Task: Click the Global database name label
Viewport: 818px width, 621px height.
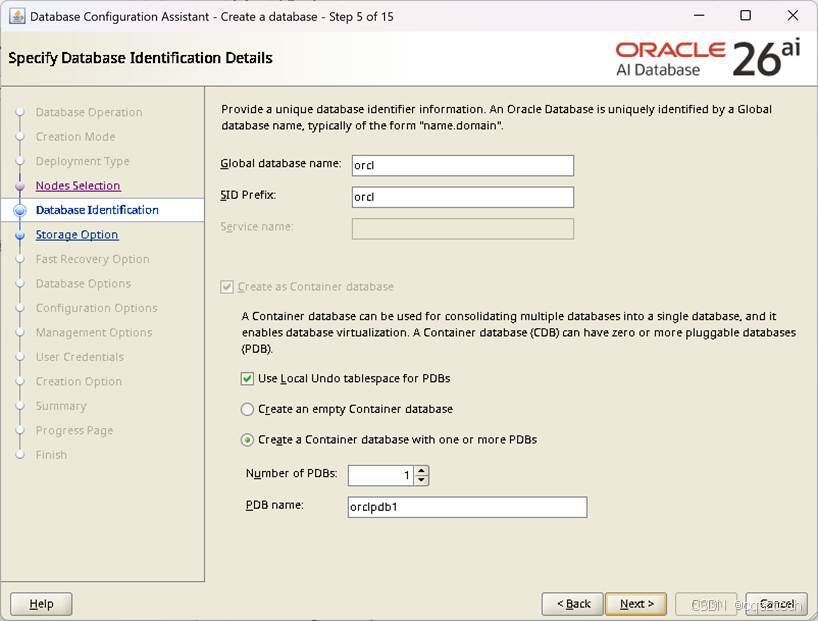Action: 281,163
